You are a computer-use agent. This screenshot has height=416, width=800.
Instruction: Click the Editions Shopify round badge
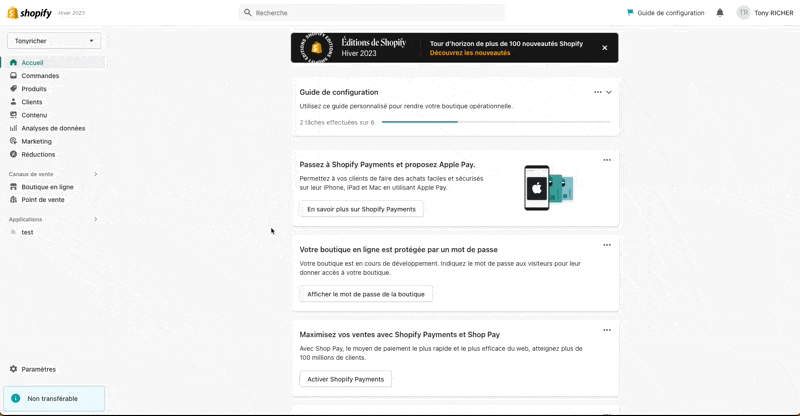pos(316,48)
